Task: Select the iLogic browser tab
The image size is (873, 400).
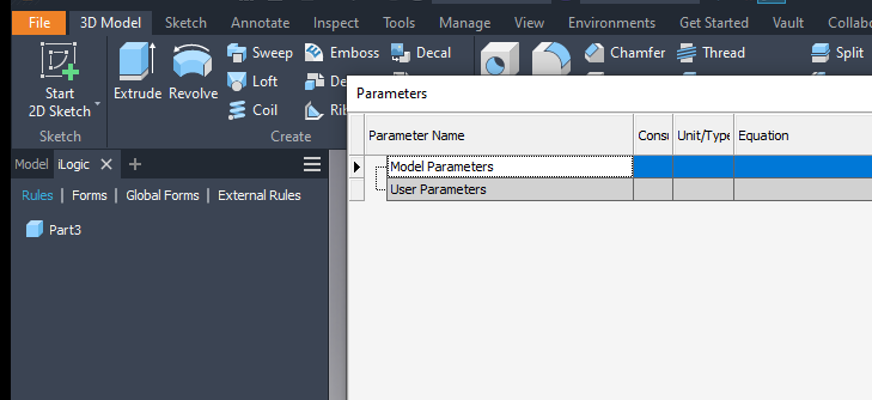Action: tap(73, 164)
